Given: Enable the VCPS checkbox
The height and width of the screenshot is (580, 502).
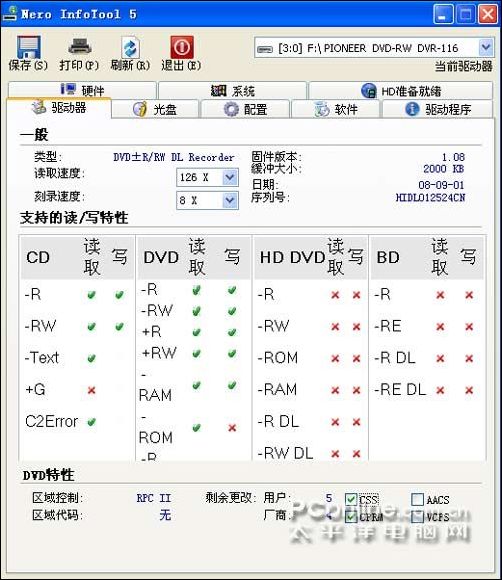Looking at the screenshot, I should (417, 516).
